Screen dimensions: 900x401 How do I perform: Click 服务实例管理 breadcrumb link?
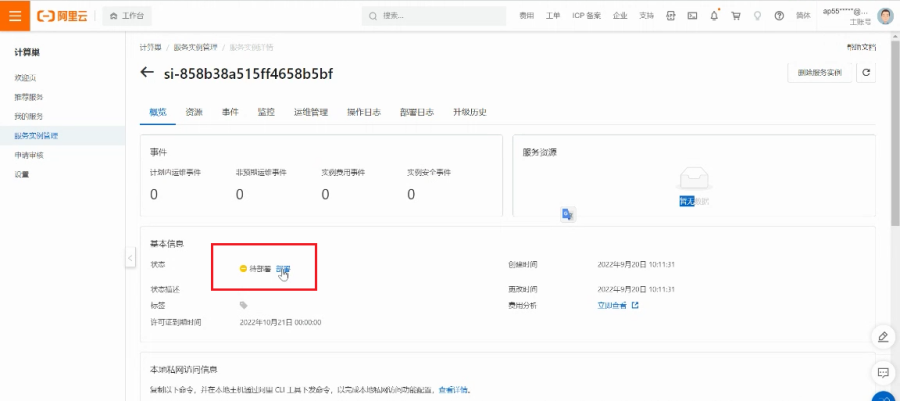tap(196, 47)
